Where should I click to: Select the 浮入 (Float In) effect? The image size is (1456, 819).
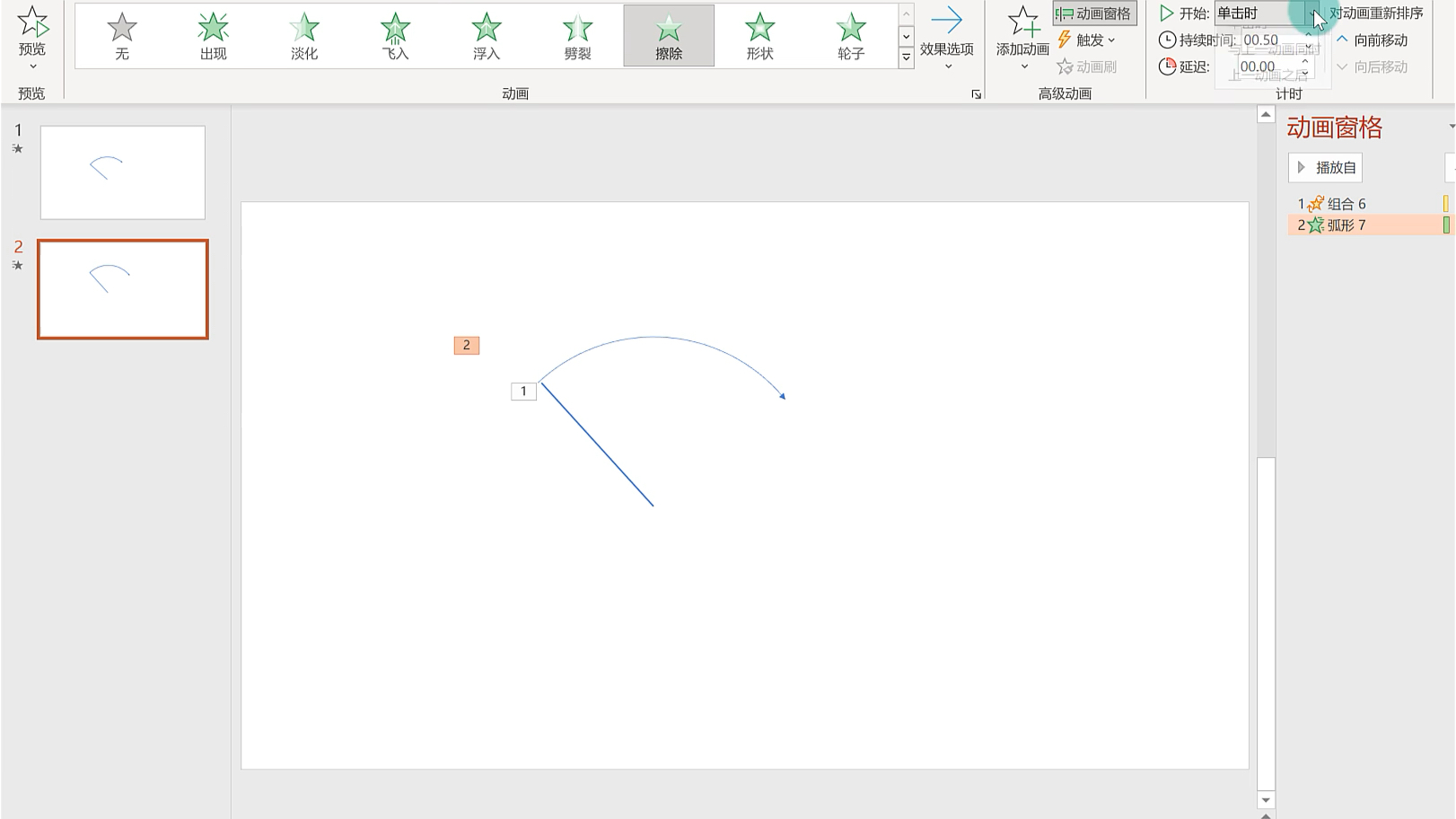point(486,34)
